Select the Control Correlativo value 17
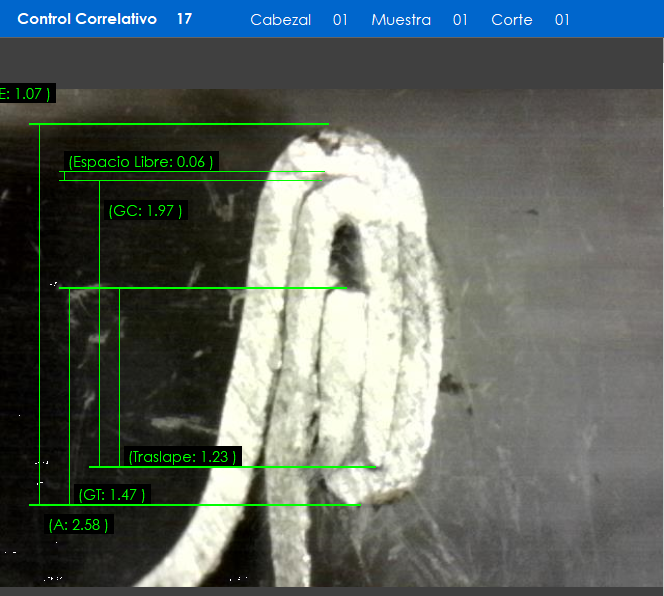 point(184,19)
